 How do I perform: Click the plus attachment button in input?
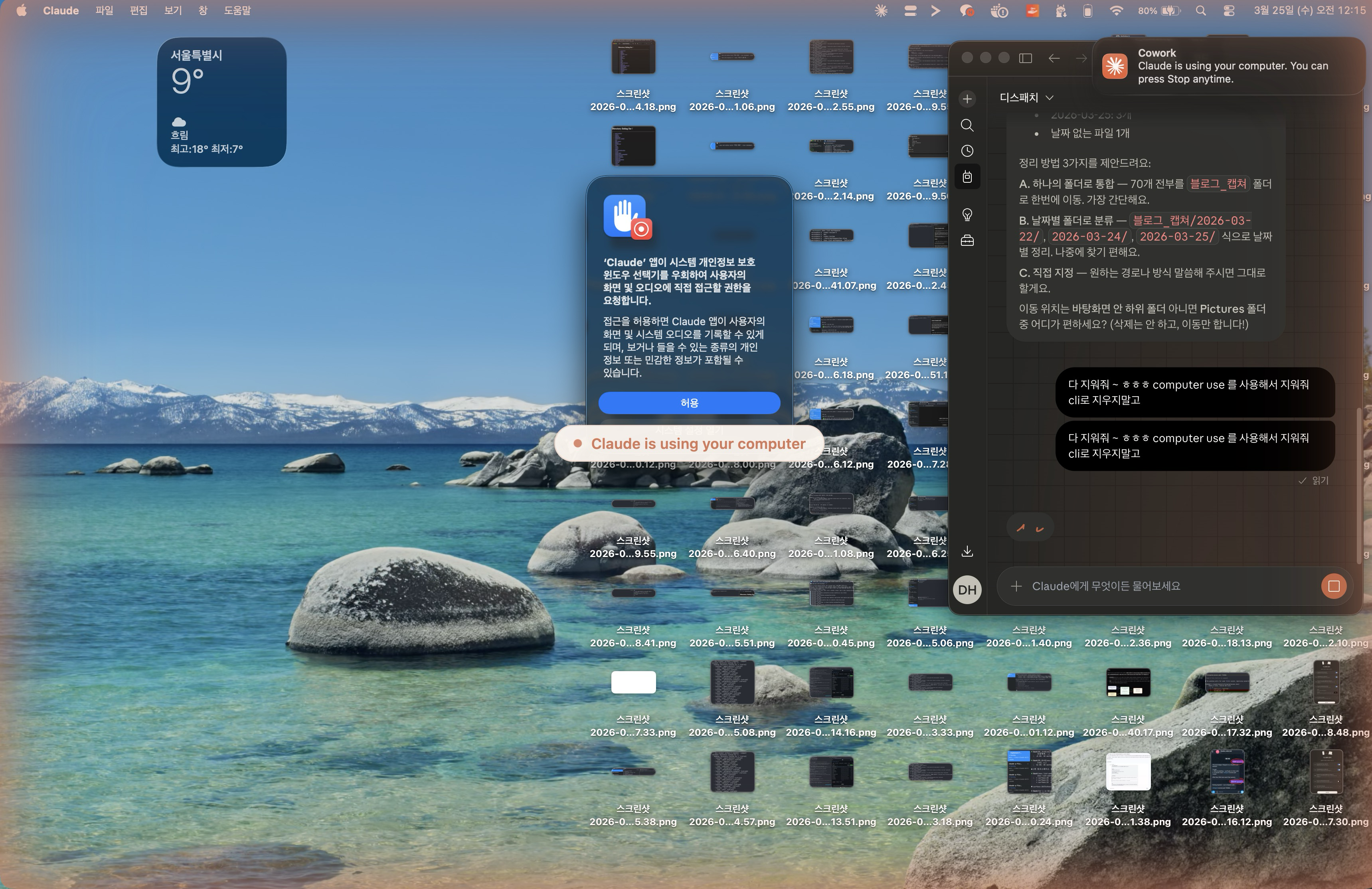(x=1016, y=586)
